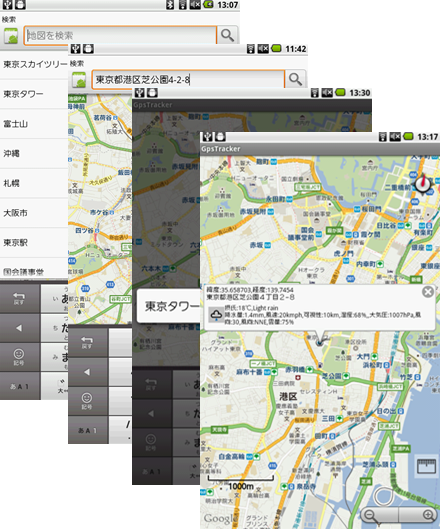Click the 港区 label on the front map
Image resolution: width=440 pixels, height=529 pixels.
pyautogui.click(x=288, y=396)
